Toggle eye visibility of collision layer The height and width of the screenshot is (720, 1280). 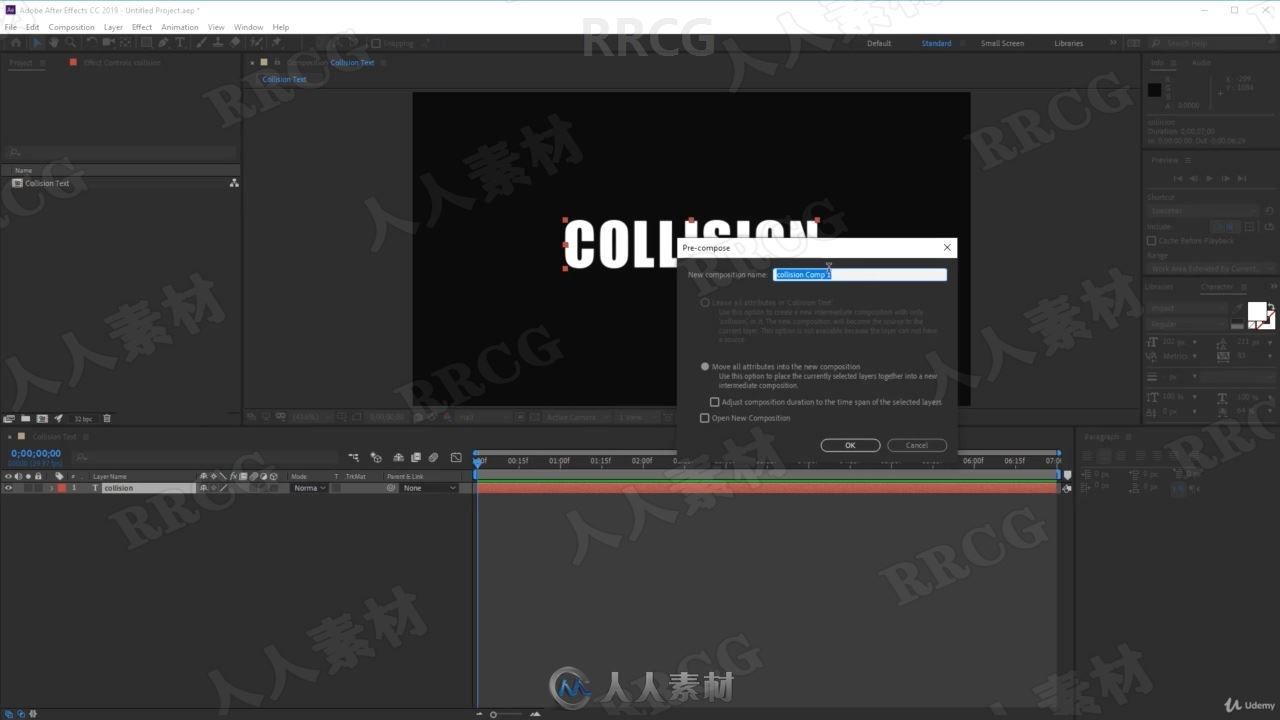8,488
